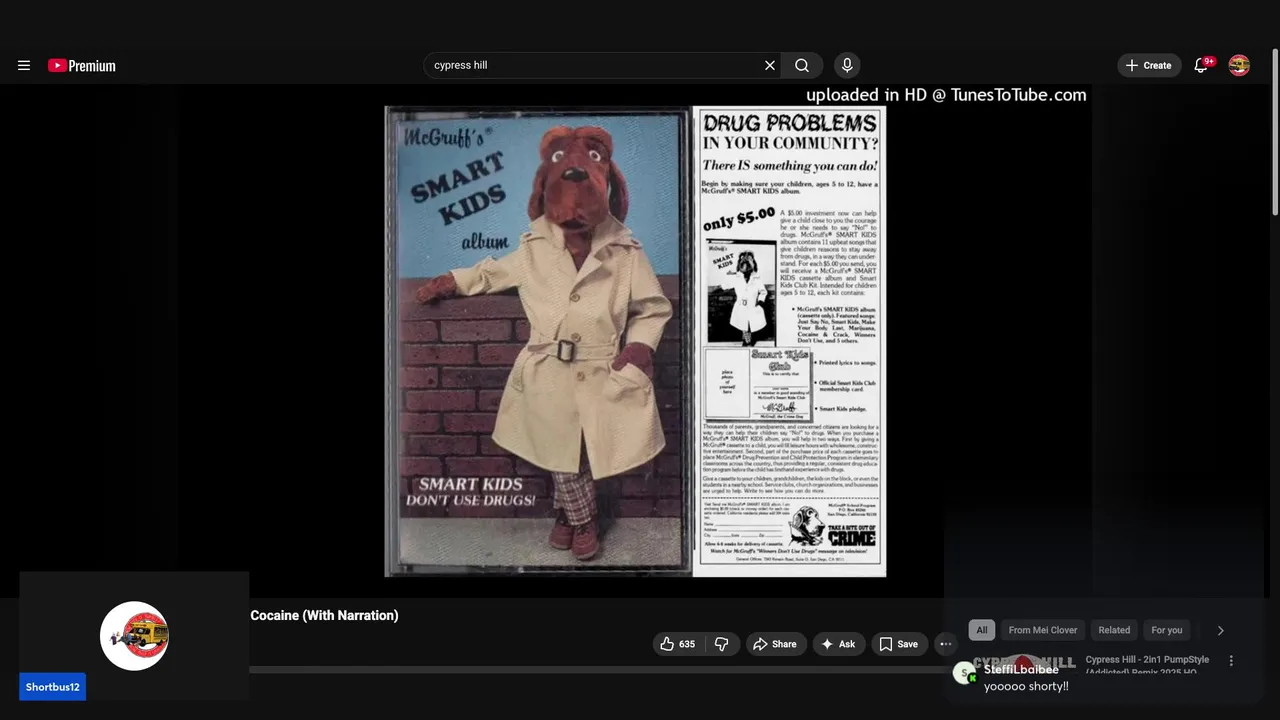1280x720 pixels.
Task: Dislike the video with thumbs down
Action: click(x=721, y=644)
